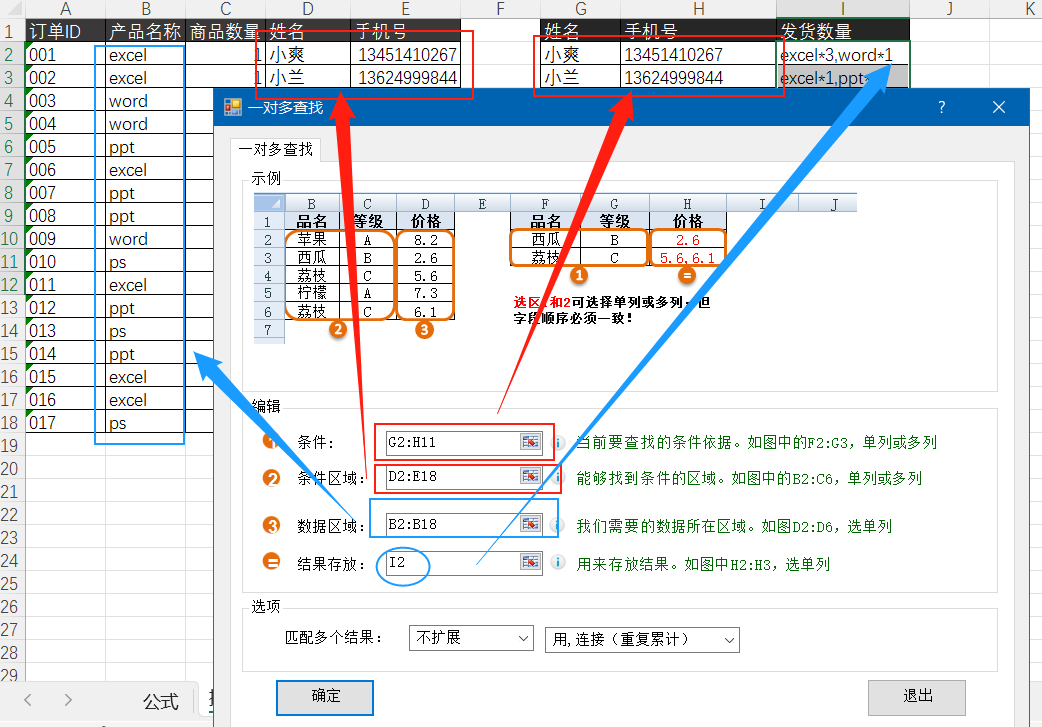Image resolution: width=1042 pixels, height=727 pixels.
Task: Click ppt cell in row 6
Action: (146, 147)
